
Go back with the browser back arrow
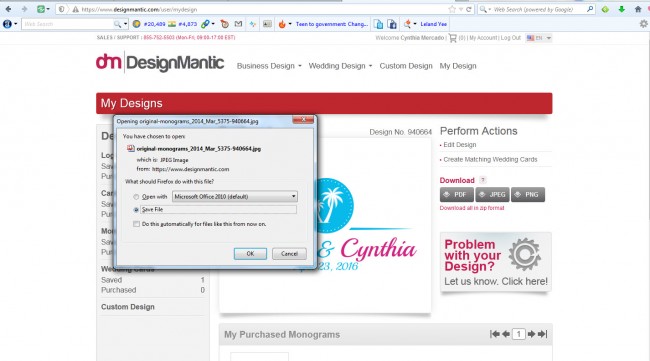(x=8, y=9)
